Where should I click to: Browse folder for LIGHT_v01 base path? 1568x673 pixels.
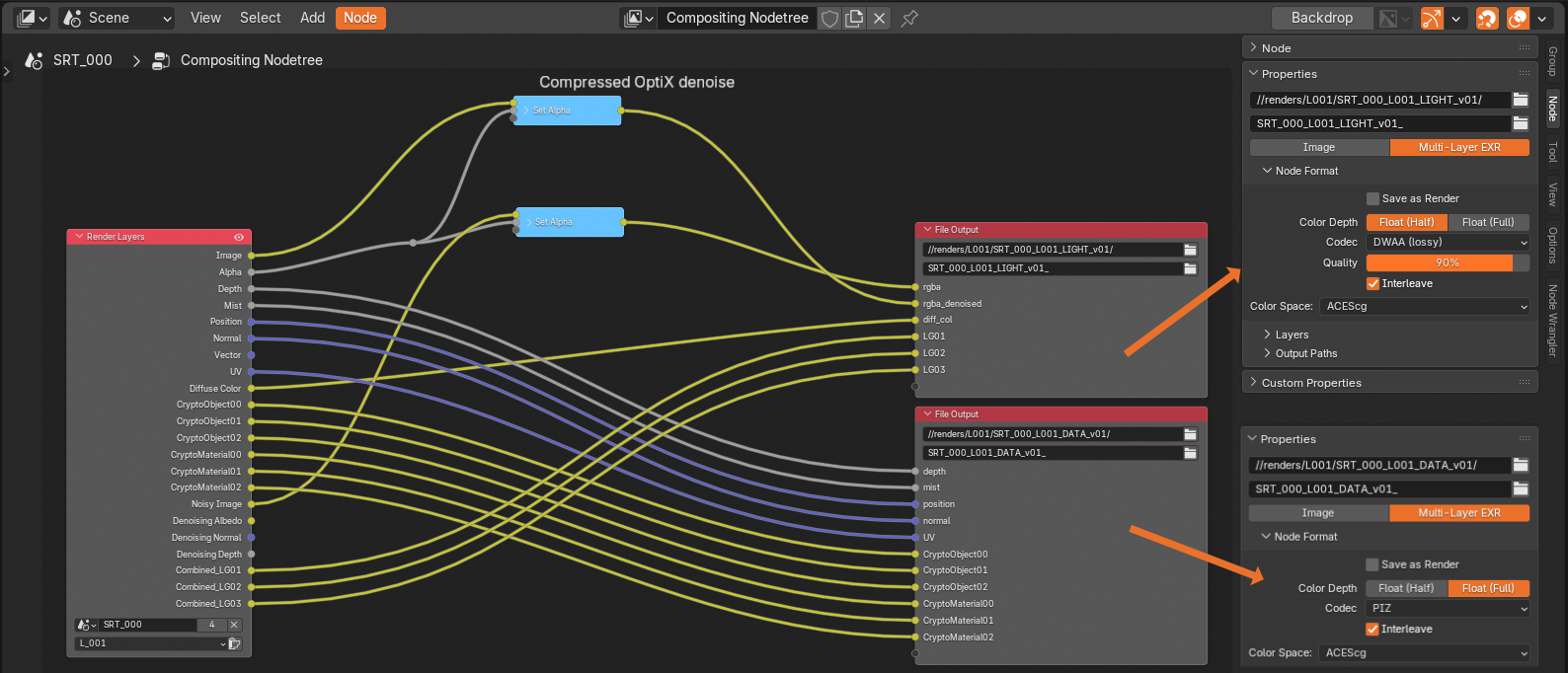pos(1521,100)
